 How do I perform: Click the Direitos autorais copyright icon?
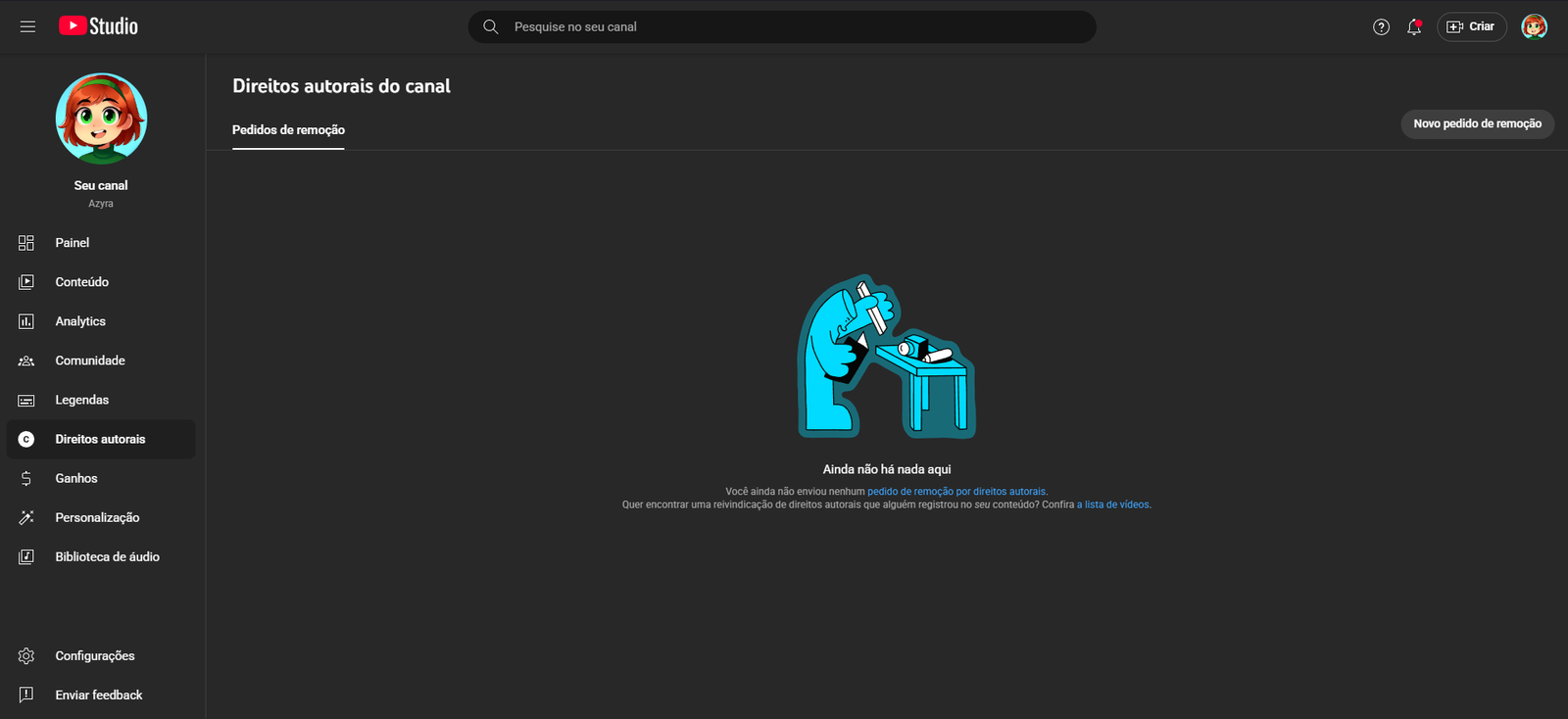click(x=26, y=439)
